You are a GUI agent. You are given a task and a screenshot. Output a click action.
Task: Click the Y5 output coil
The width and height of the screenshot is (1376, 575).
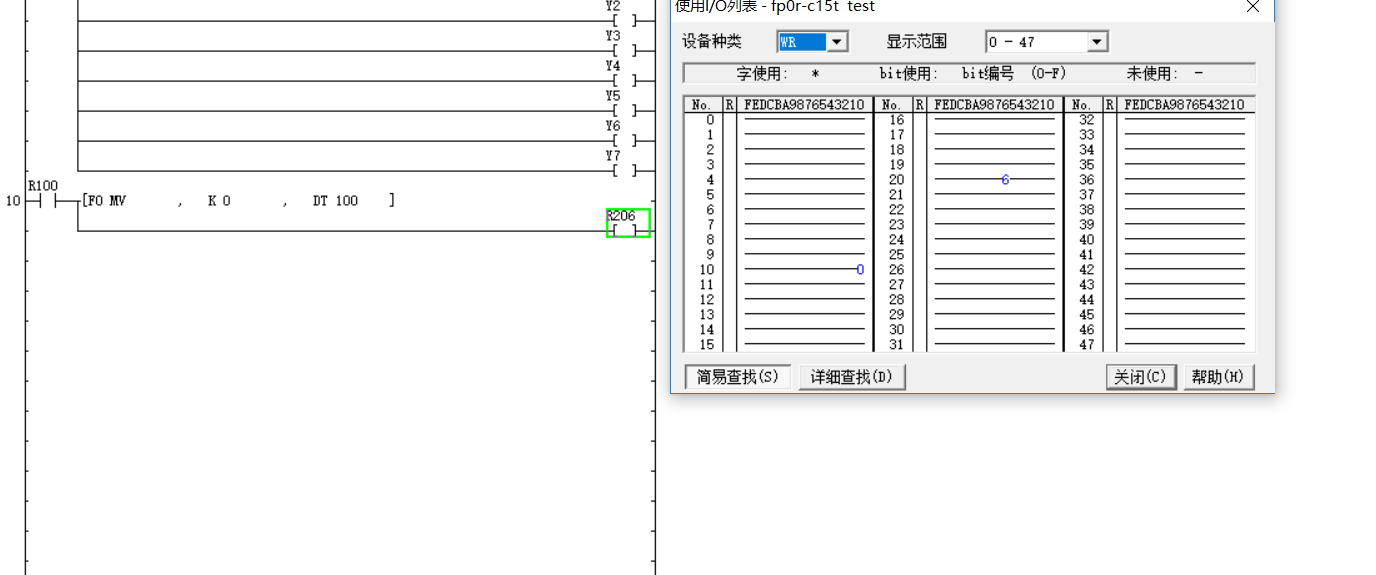click(626, 109)
